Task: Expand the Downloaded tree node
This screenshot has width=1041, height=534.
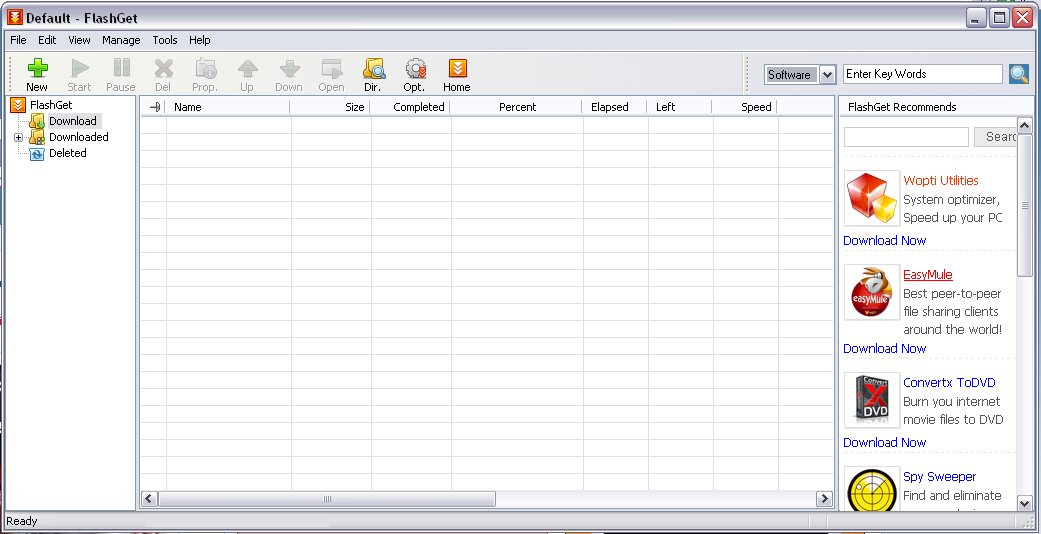Action: (19, 137)
